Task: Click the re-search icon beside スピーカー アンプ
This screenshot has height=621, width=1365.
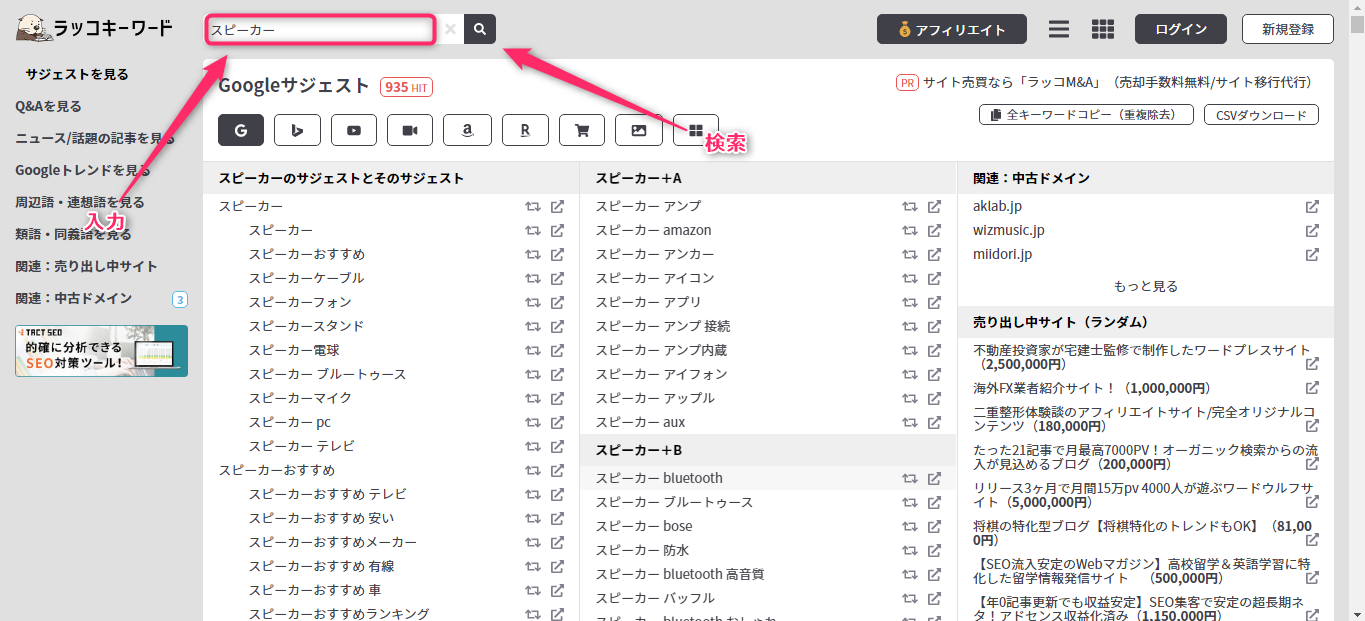Action: pos(910,206)
